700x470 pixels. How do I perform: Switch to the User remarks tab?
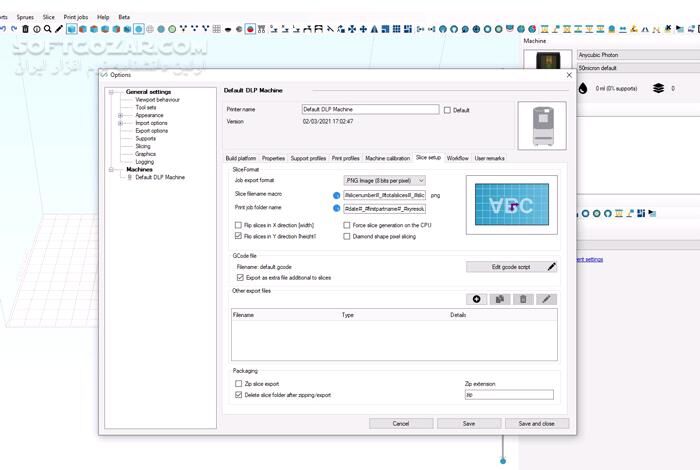(x=489, y=158)
